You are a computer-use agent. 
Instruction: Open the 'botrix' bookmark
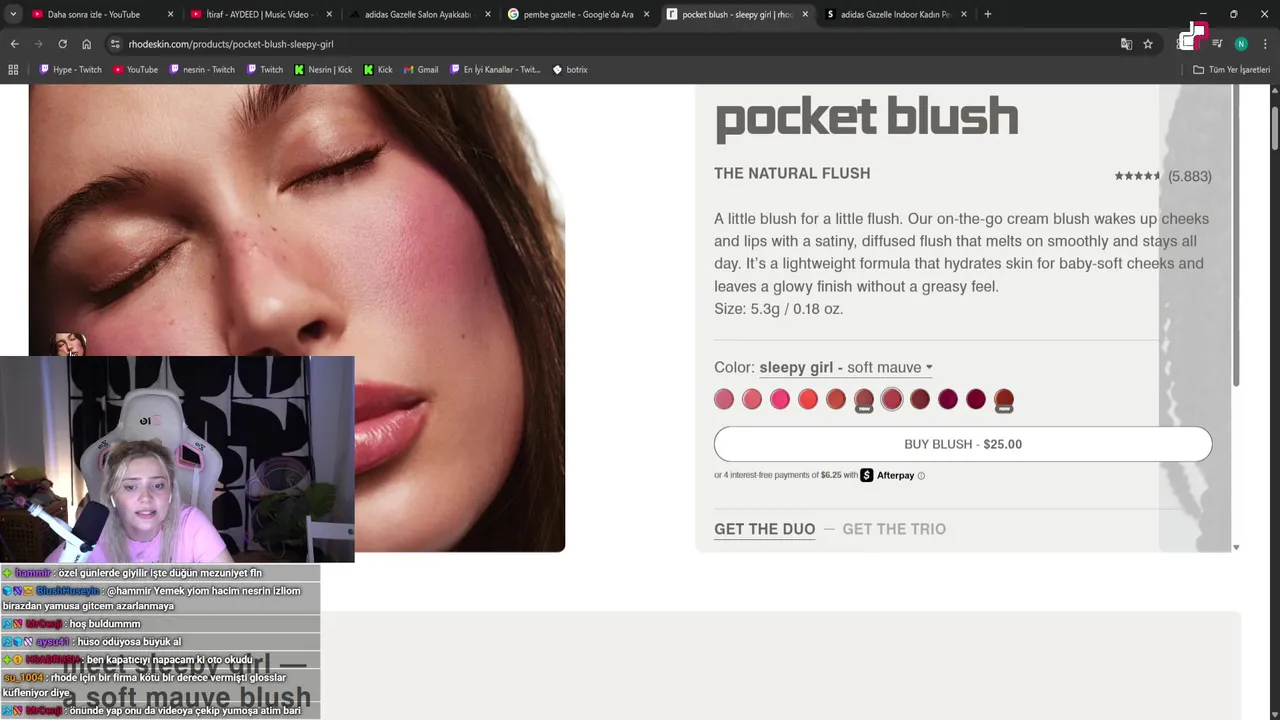[x=570, y=70]
